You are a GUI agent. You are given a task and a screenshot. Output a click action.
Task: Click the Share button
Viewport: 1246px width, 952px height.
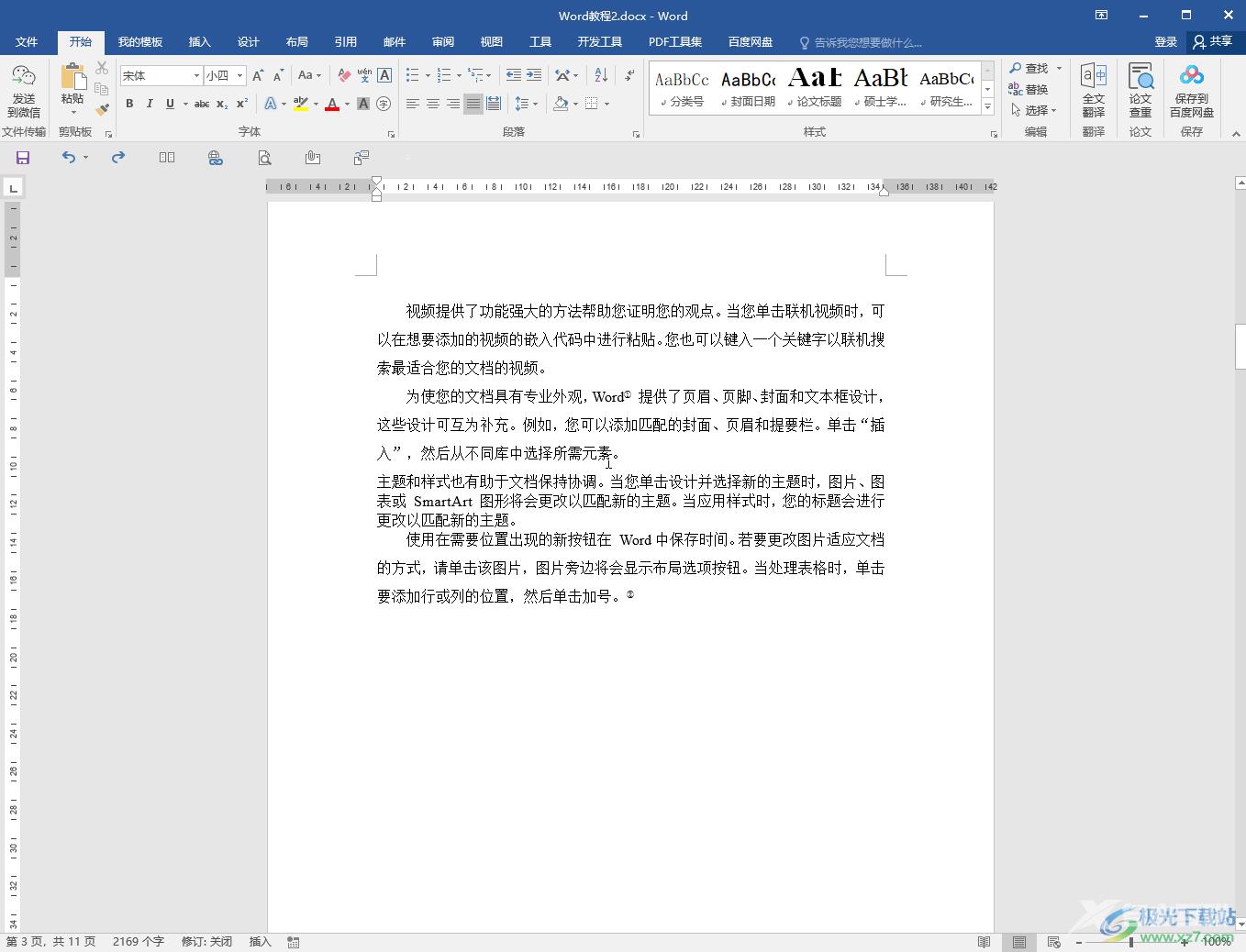1213,41
